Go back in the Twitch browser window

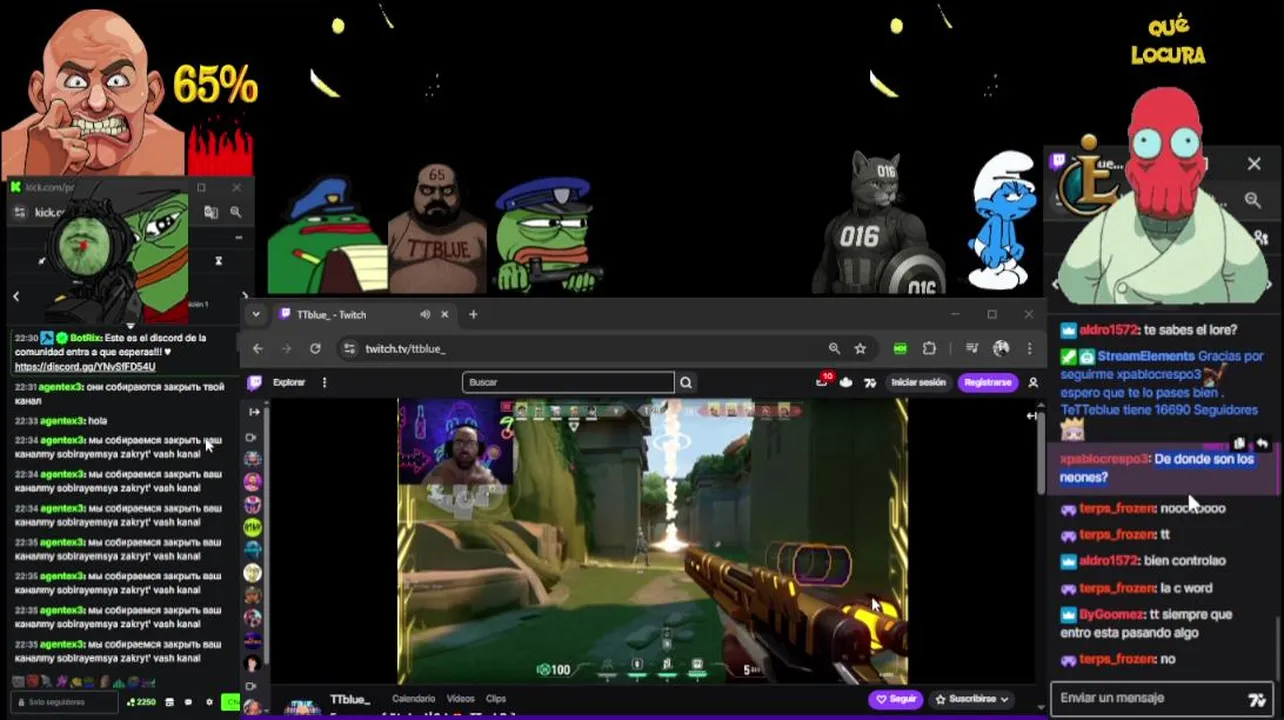click(258, 348)
